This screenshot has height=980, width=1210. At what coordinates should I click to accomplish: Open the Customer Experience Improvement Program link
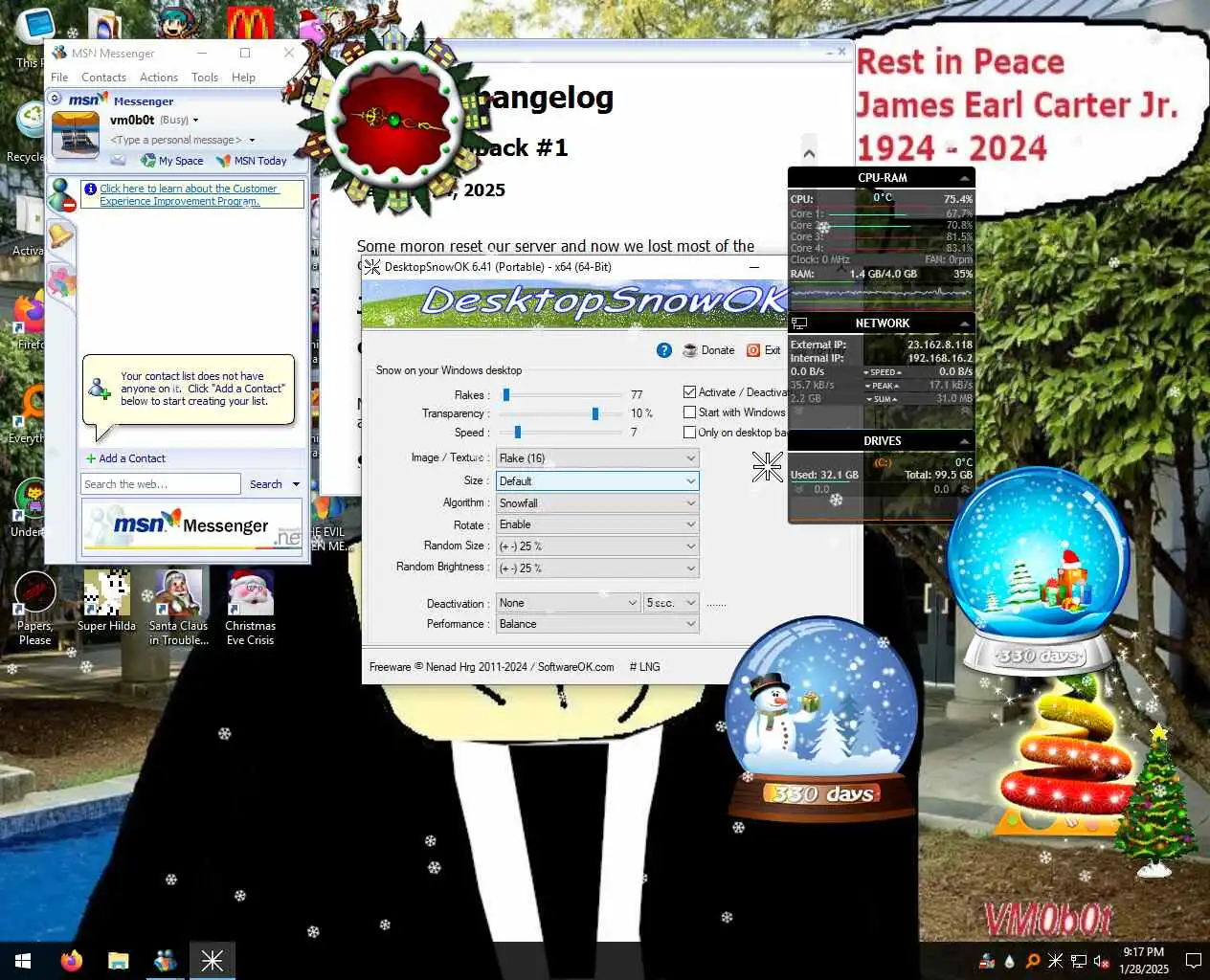[x=189, y=195]
